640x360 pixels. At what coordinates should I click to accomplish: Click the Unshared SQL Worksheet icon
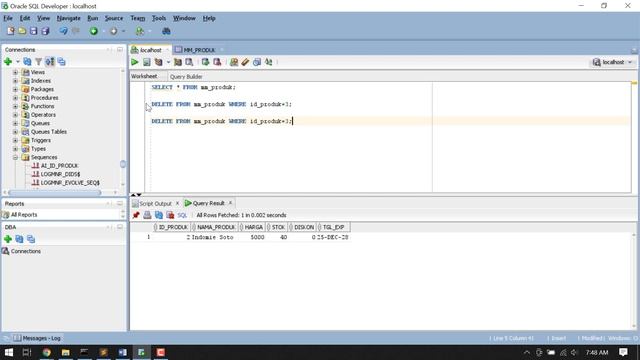(234, 62)
